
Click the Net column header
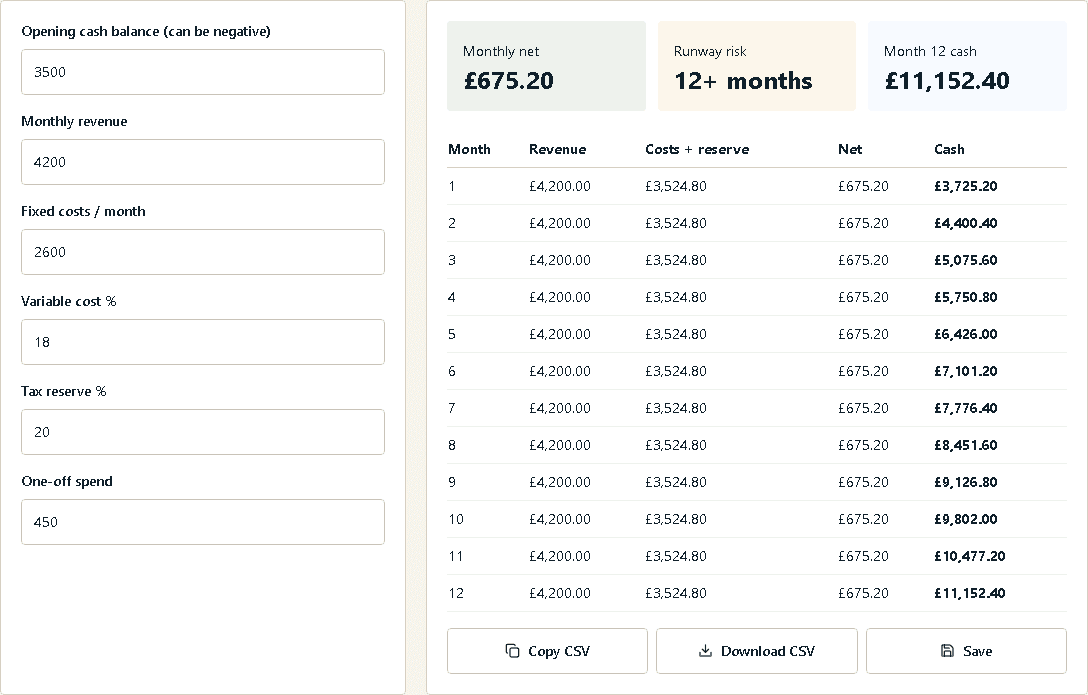click(850, 149)
